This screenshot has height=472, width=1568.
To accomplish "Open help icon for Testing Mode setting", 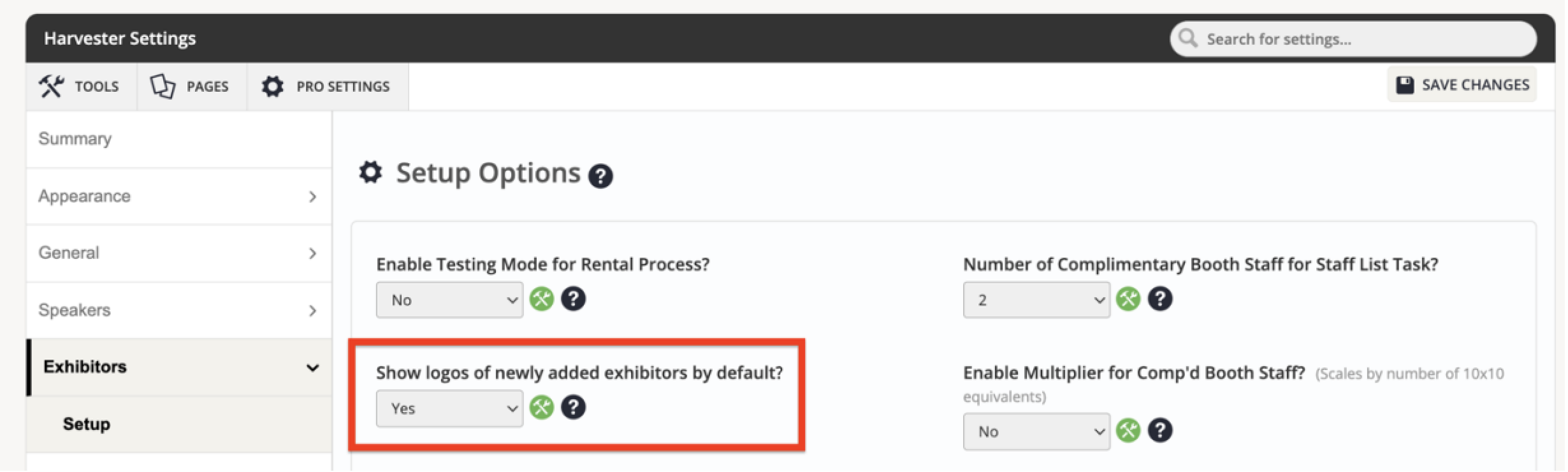I will tap(574, 299).
